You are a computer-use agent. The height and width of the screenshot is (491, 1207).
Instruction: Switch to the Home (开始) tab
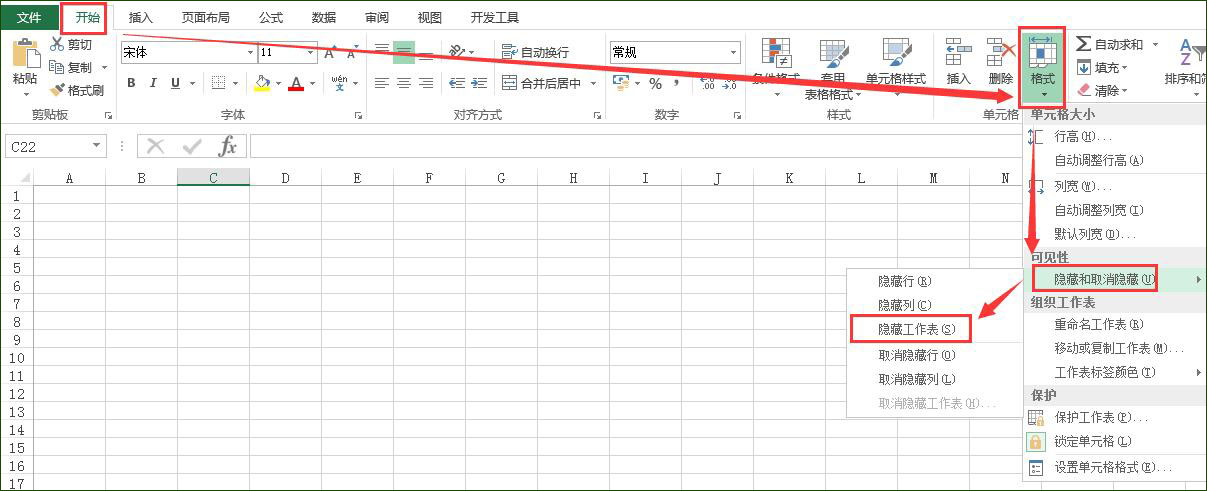[88, 17]
